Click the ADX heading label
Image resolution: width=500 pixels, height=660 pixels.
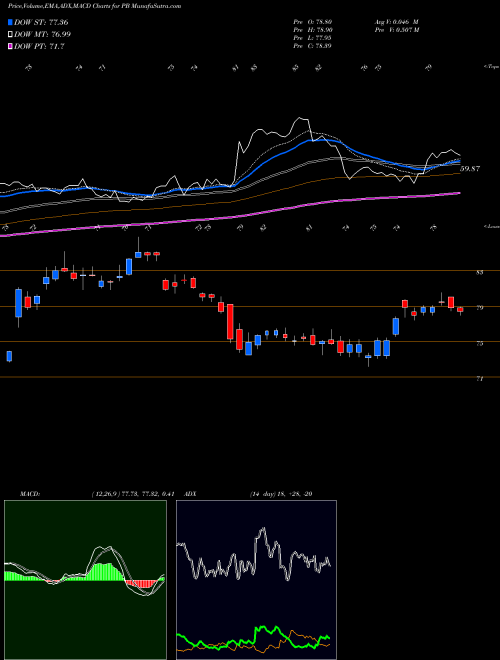(x=190, y=494)
